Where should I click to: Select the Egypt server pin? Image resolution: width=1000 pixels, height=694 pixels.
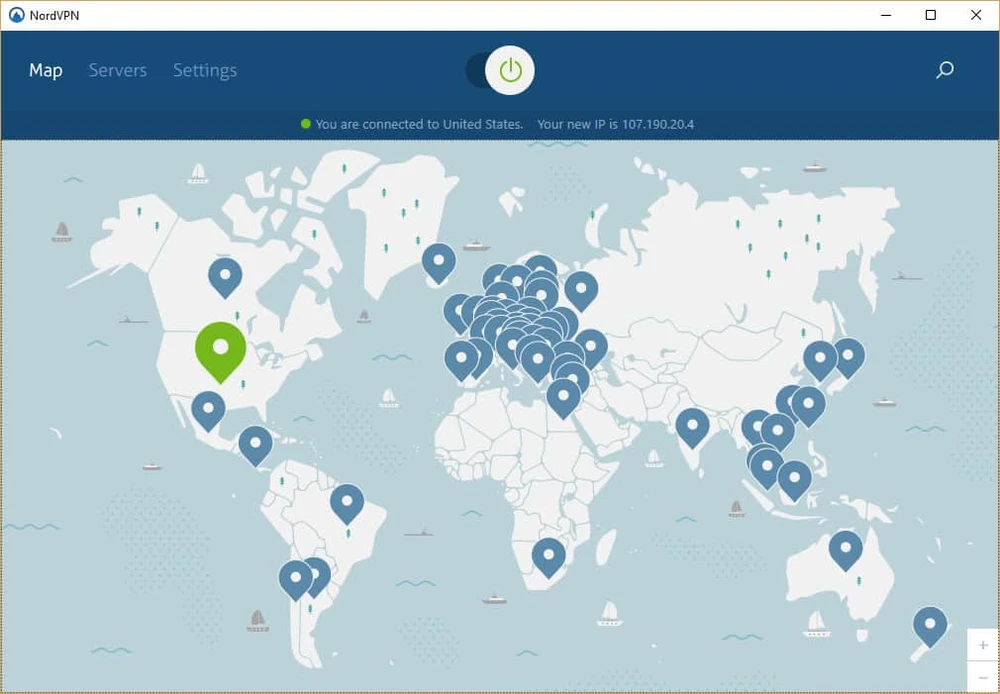[563, 395]
